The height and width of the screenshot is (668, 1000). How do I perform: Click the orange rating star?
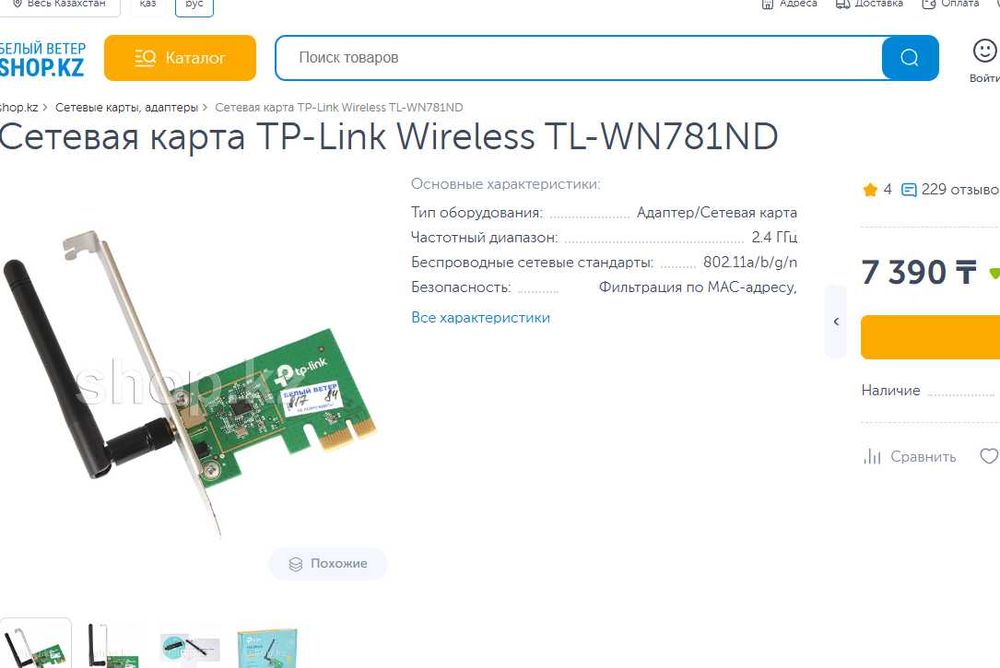coord(870,189)
